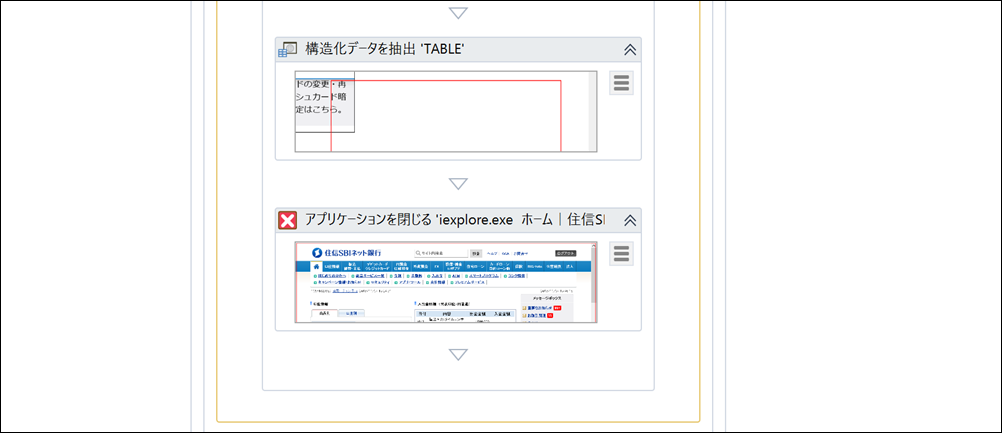Click the insertion arrow above the TABLE activity

[458, 13]
